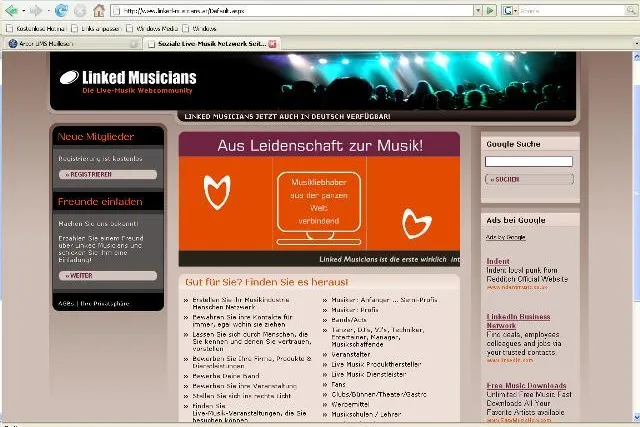
Task: Focus the browser toolbar search field
Action: click(x=571, y=11)
